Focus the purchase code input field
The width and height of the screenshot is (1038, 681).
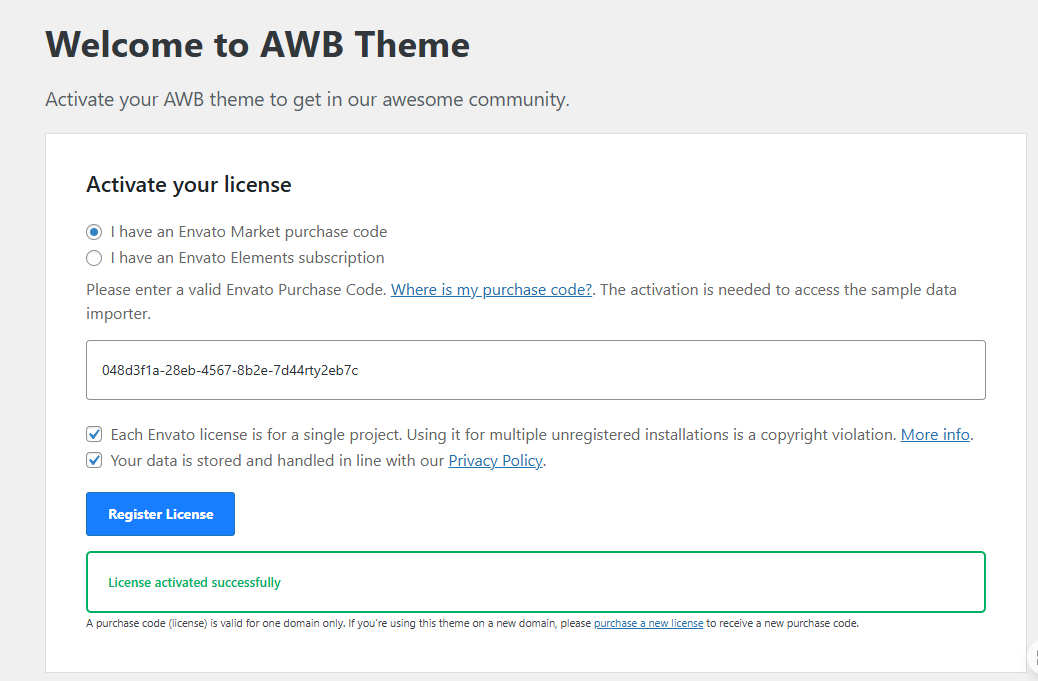pos(536,370)
